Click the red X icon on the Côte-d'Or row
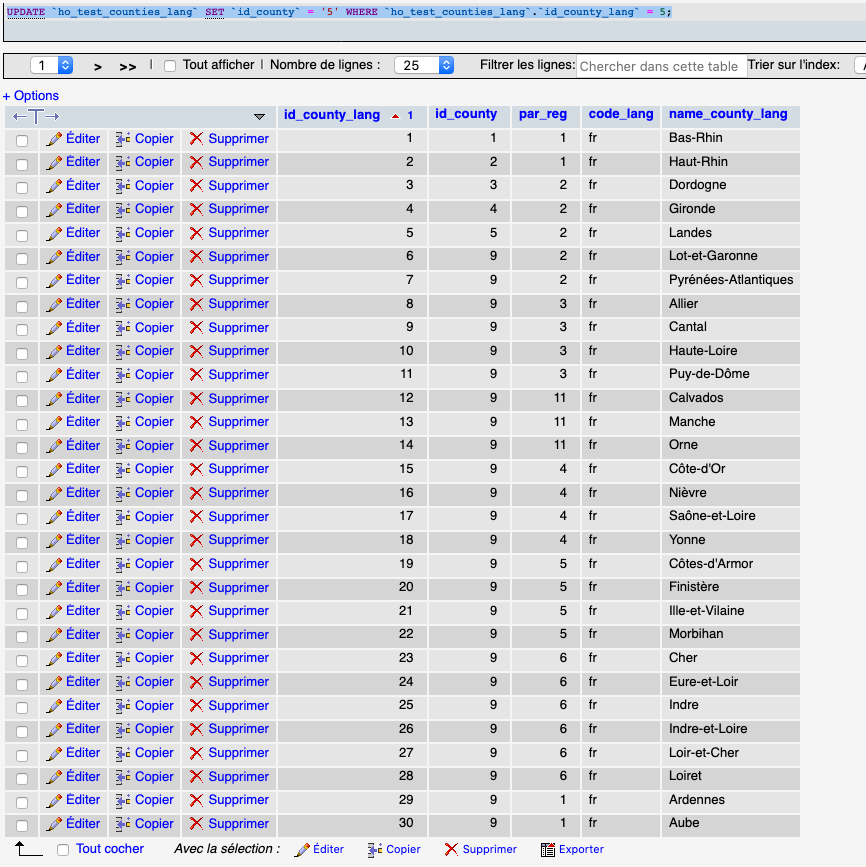This screenshot has height=867, width=866. (196, 469)
